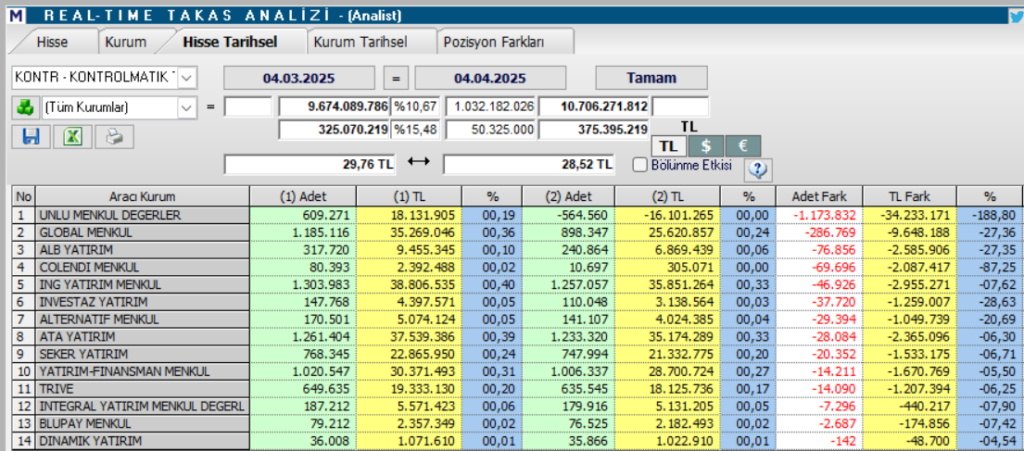This screenshot has height=451, width=1024.
Task: Click the 375.395.219 total value
Action: coord(594,130)
